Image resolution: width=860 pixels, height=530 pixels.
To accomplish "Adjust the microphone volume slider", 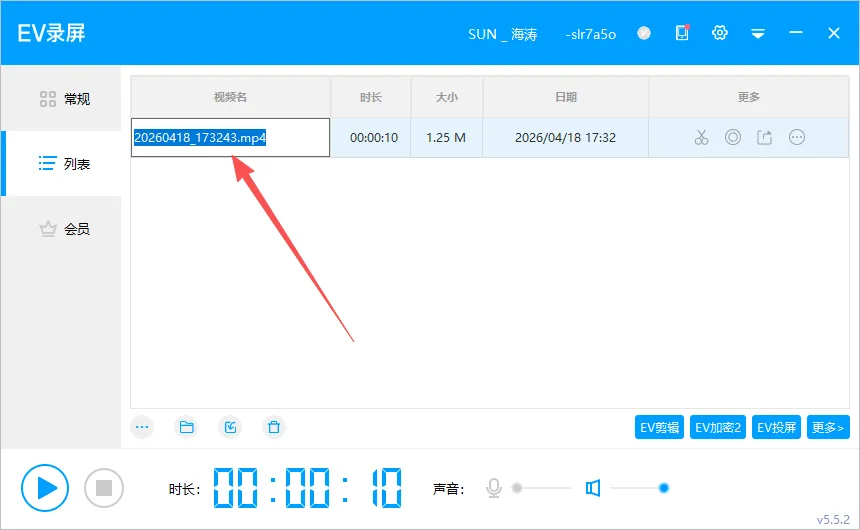I will [541, 488].
